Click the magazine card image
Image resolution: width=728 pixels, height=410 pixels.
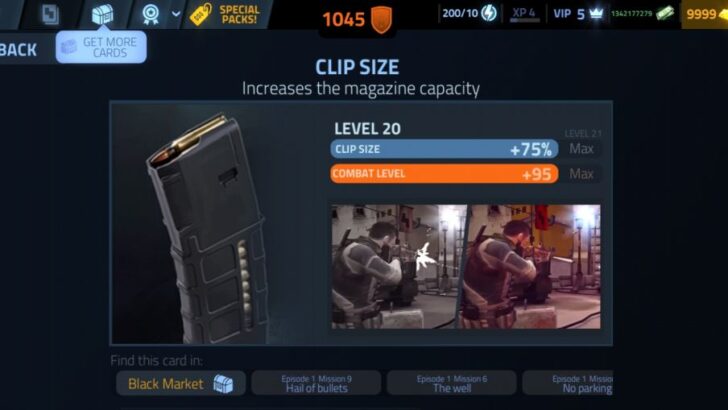tap(207, 228)
